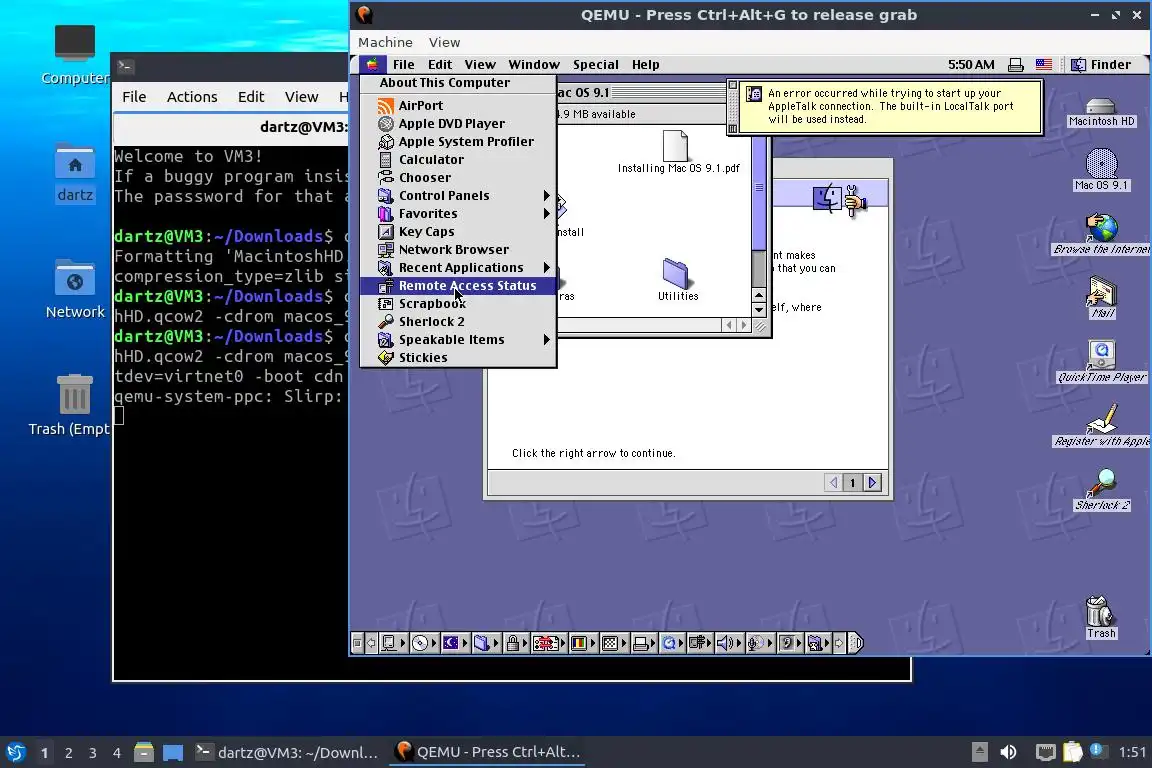The image size is (1152, 768).
Task: Click the scroll up arrow in Mac OS 9.1 window
Action: click(760, 295)
